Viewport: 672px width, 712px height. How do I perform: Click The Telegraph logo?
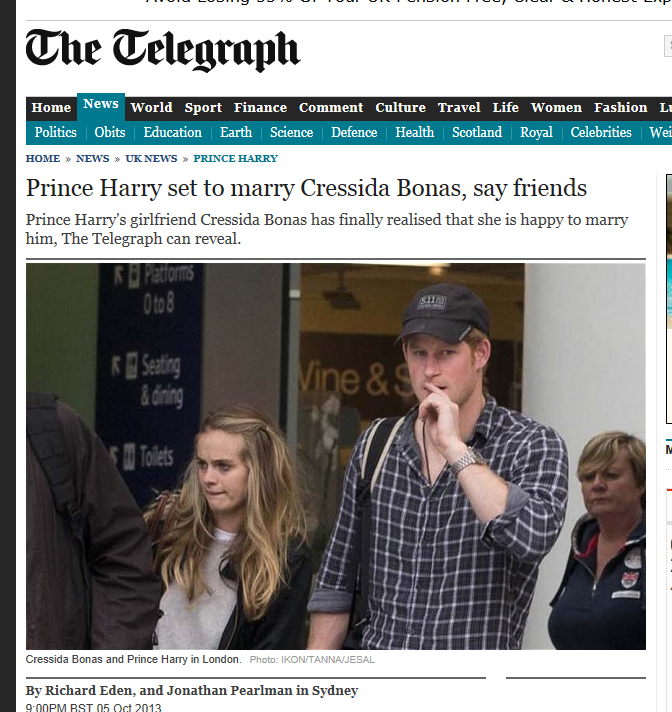click(163, 50)
